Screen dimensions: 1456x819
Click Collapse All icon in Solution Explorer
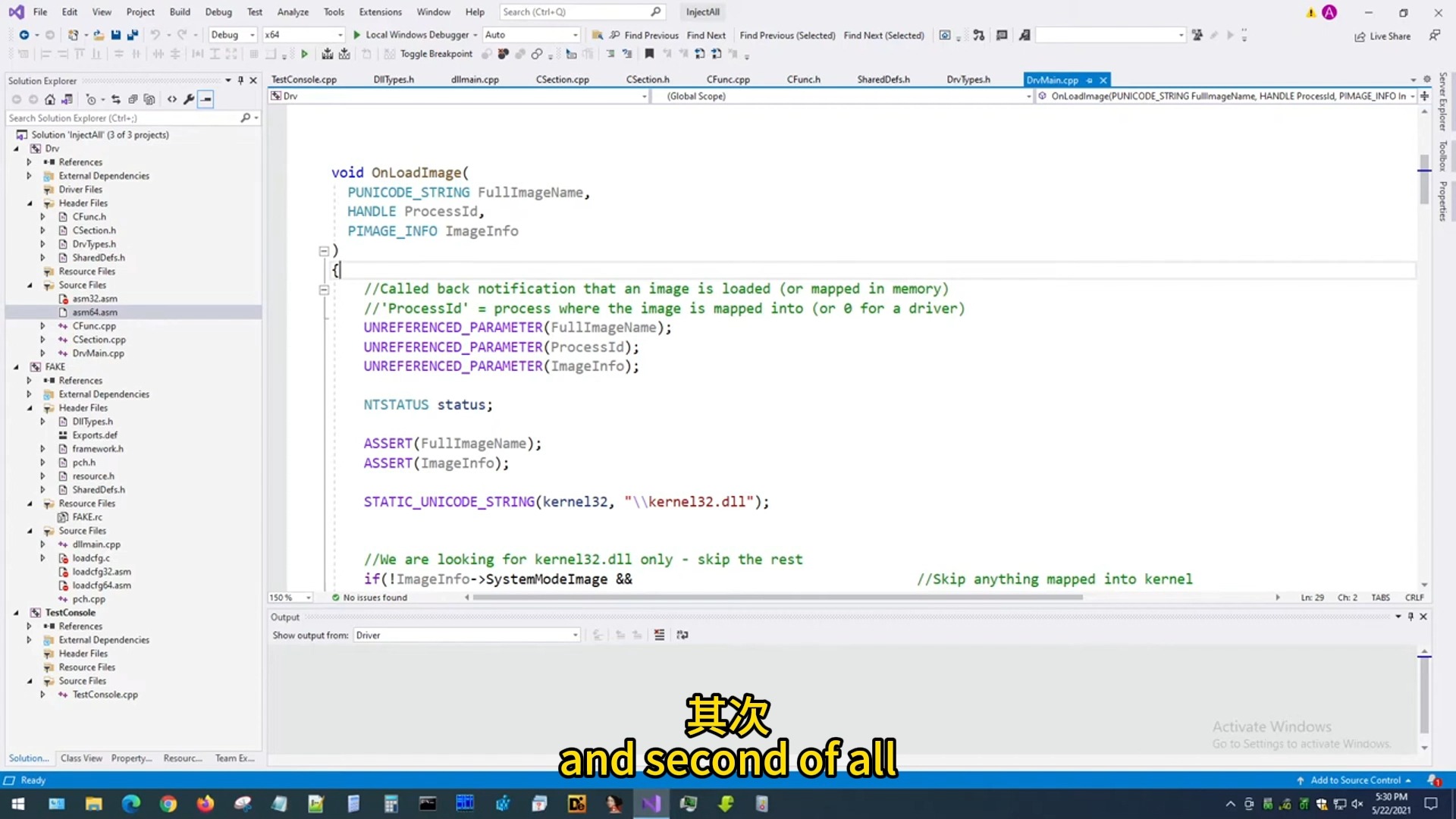tap(133, 99)
